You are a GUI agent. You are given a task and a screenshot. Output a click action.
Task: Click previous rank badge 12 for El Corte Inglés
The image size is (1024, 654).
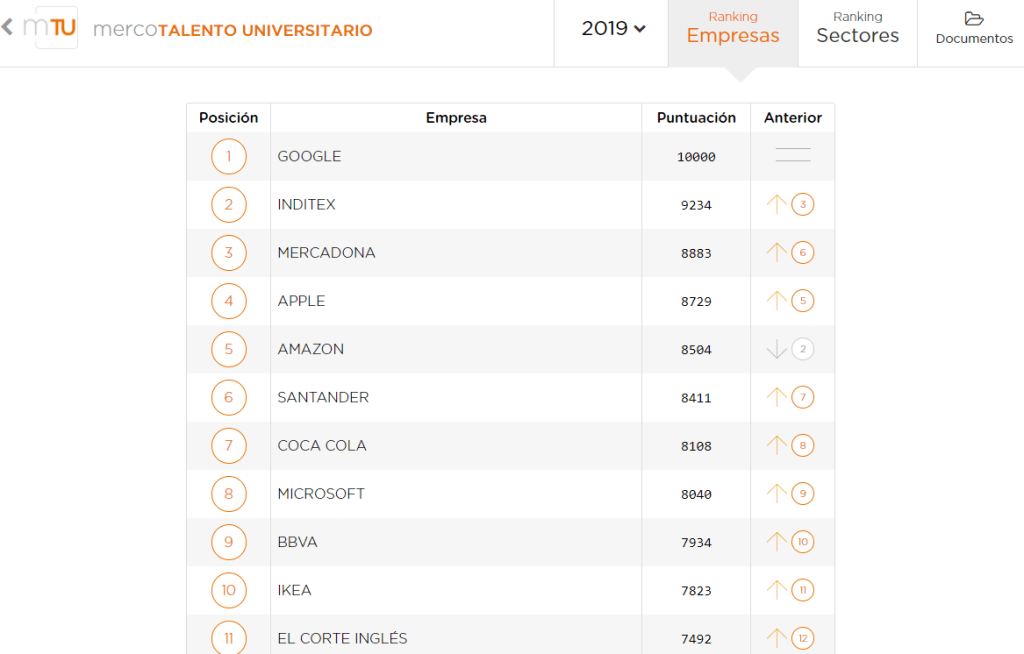pos(802,638)
